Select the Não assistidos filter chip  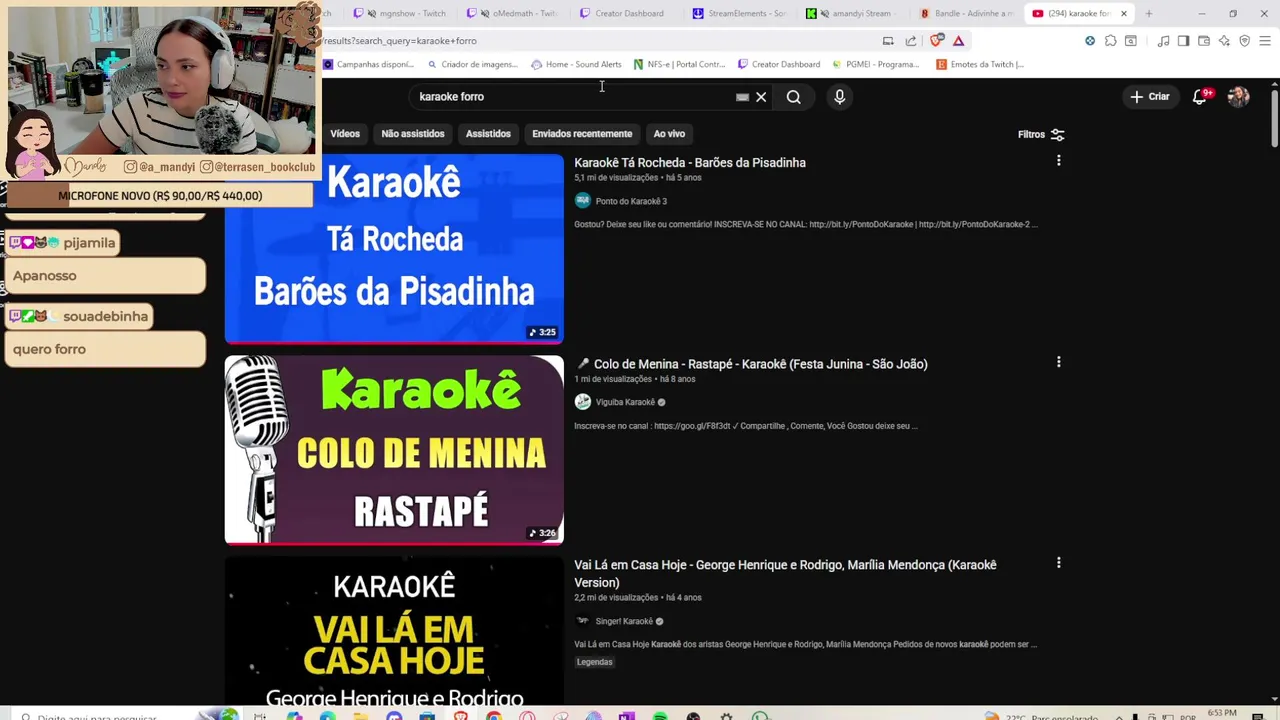click(x=413, y=134)
